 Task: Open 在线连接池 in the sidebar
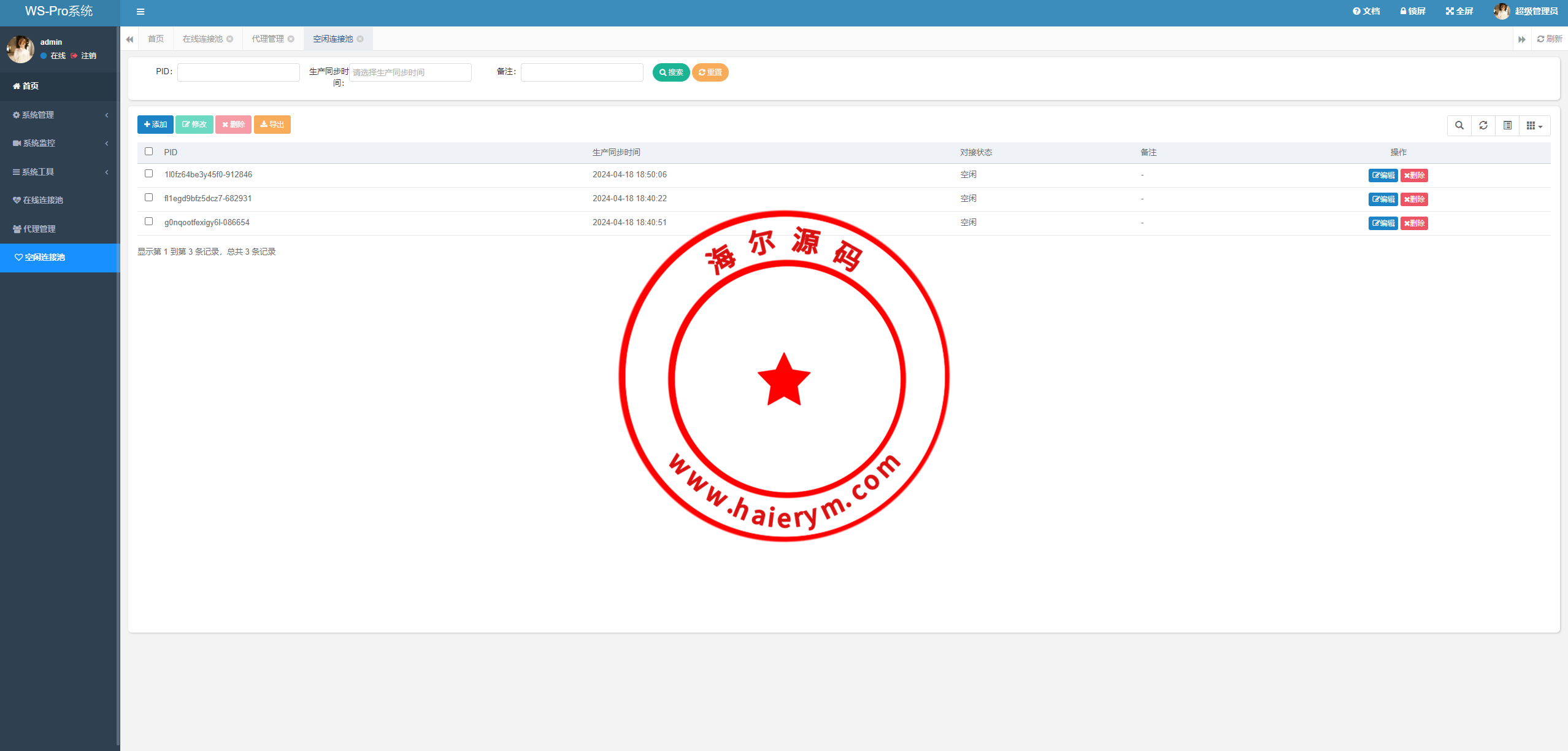(43, 200)
